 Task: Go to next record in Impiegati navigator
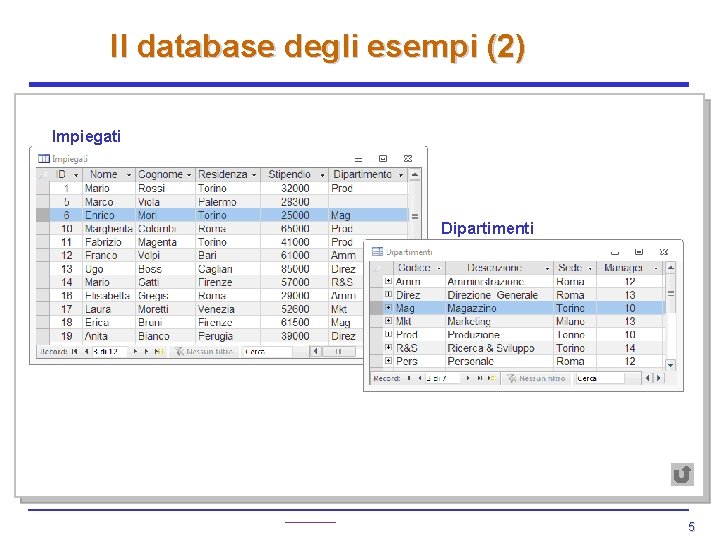pos(135,352)
